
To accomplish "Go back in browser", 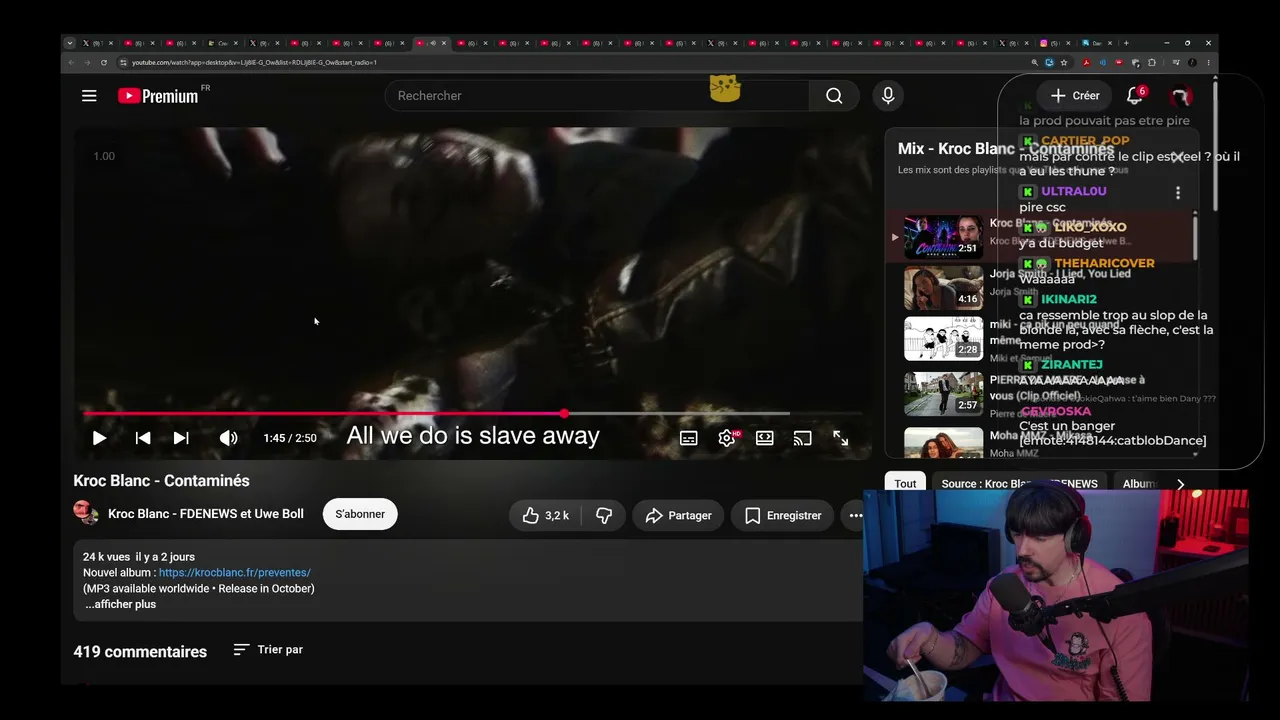I will pos(71,62).
